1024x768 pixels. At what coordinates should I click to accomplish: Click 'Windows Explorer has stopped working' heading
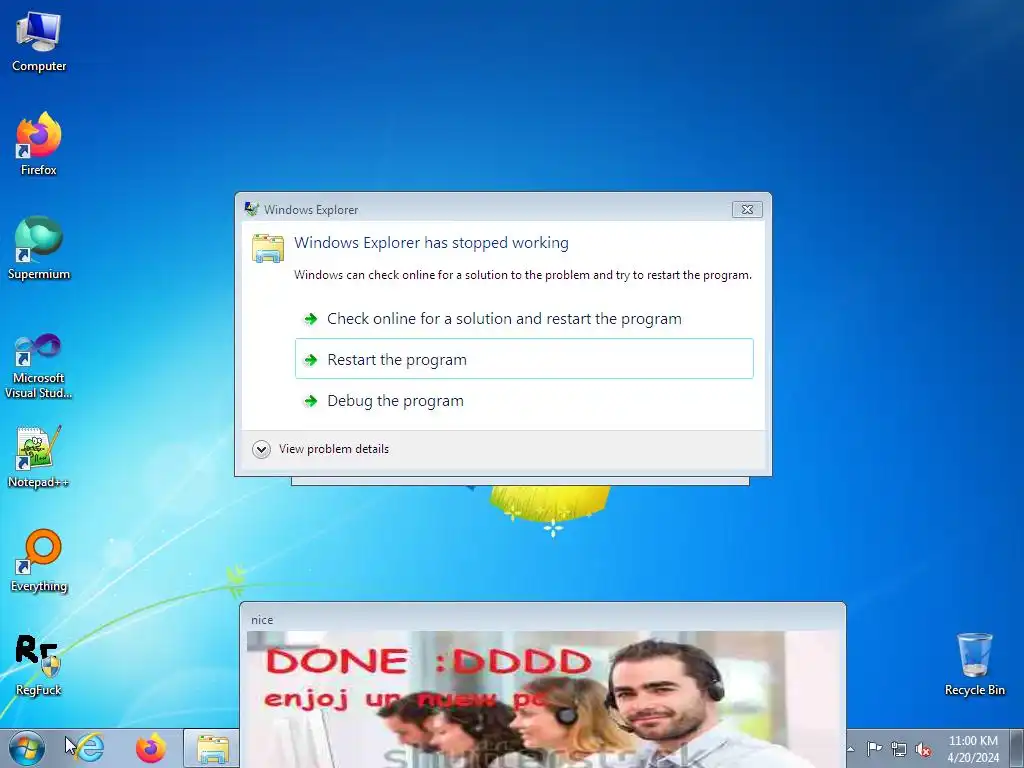coord(431,243)
